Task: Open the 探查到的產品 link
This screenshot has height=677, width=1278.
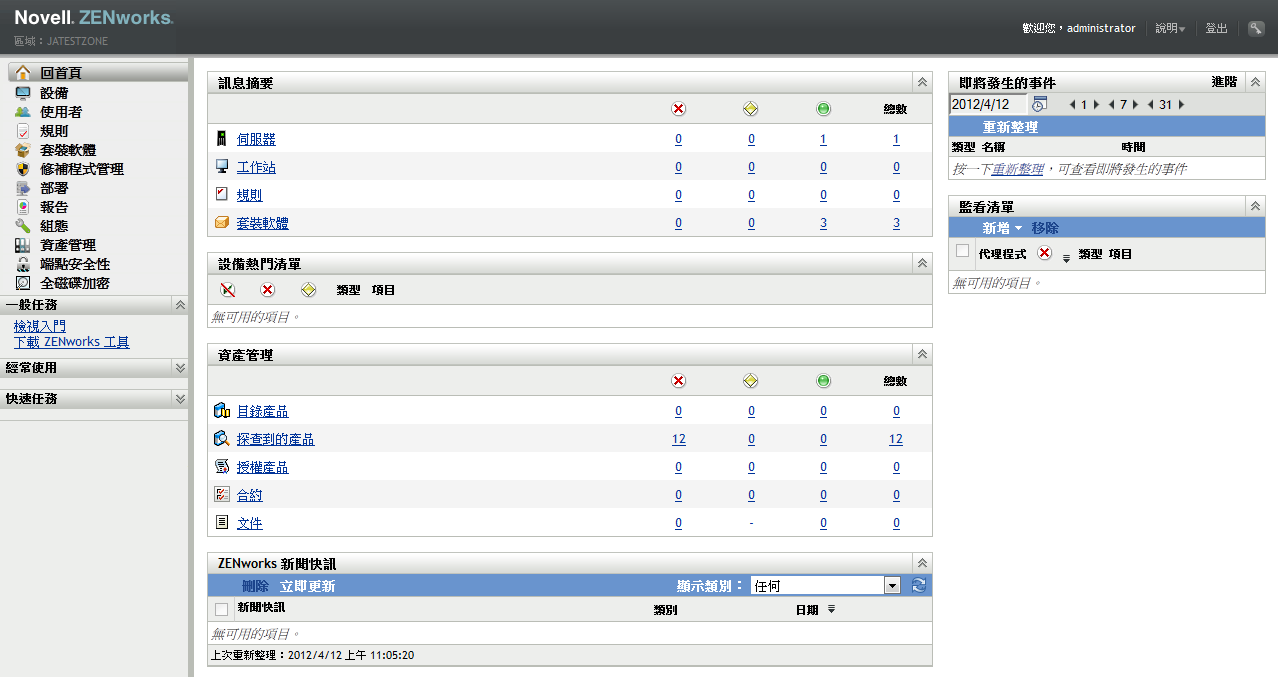Action: coord(275,440)
